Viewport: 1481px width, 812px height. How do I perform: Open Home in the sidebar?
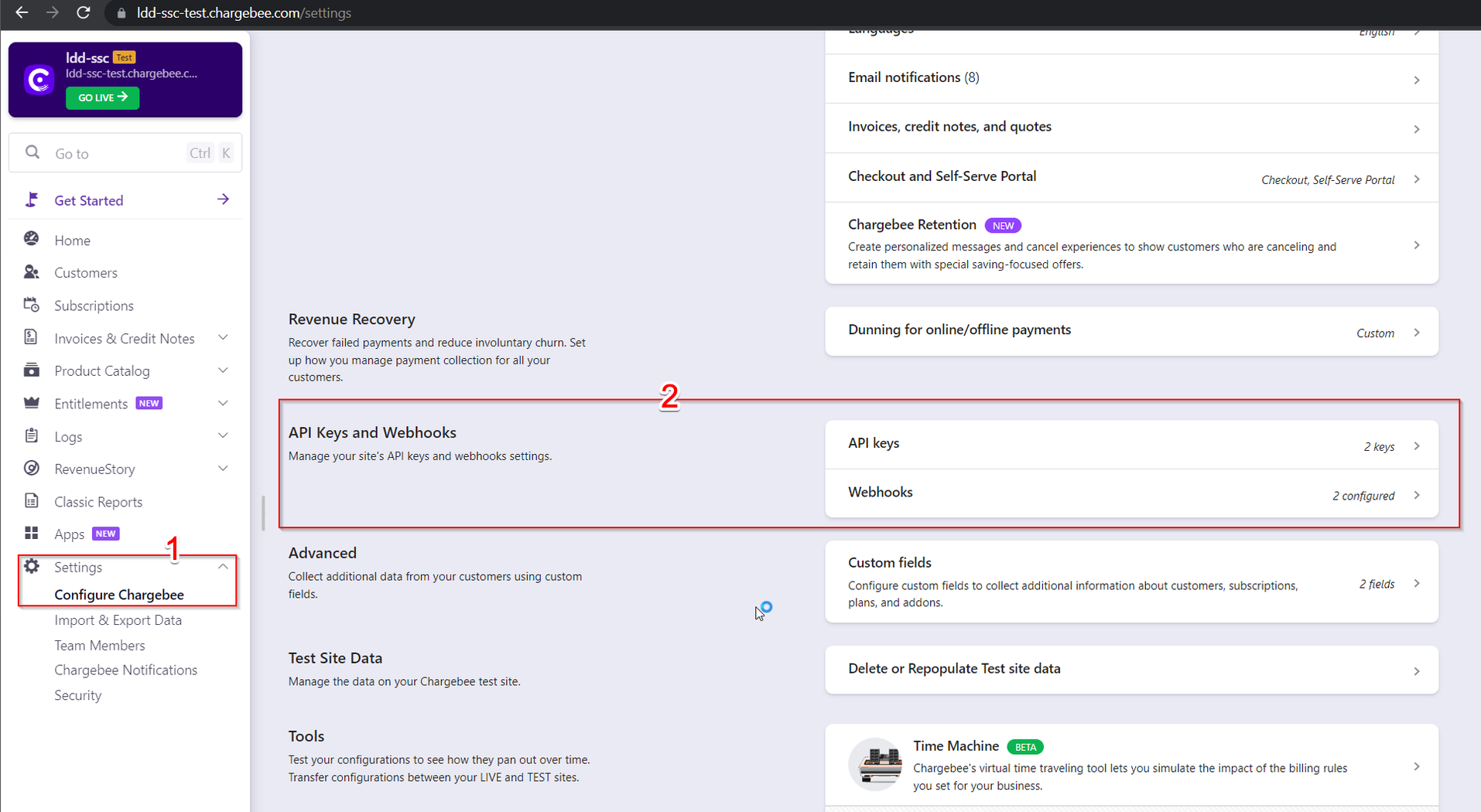pos(72,241)
